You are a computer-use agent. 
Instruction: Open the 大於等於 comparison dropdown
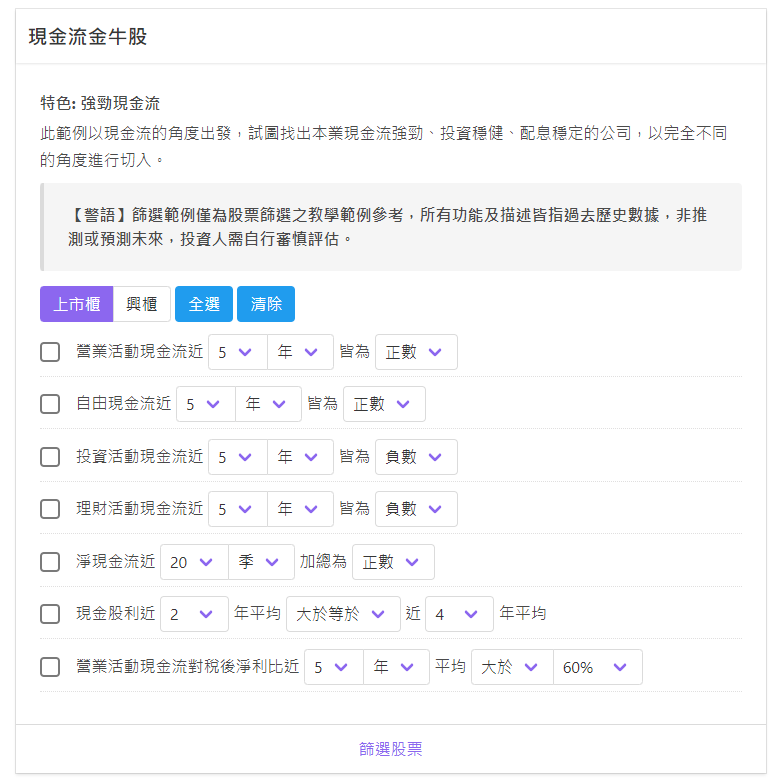click(343, 614)
